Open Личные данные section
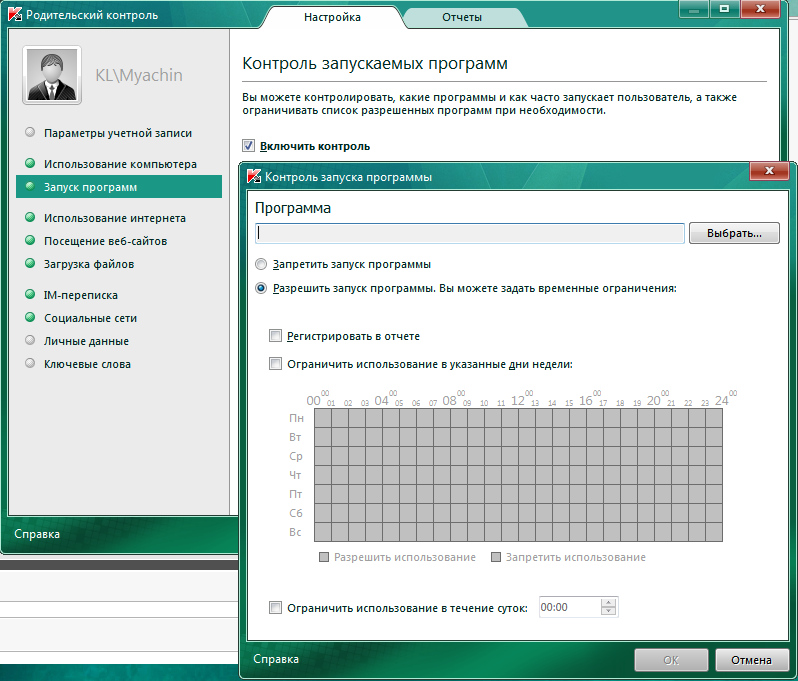Image resolution: width=798 pixels, height=681 pixels. [86, 340]
